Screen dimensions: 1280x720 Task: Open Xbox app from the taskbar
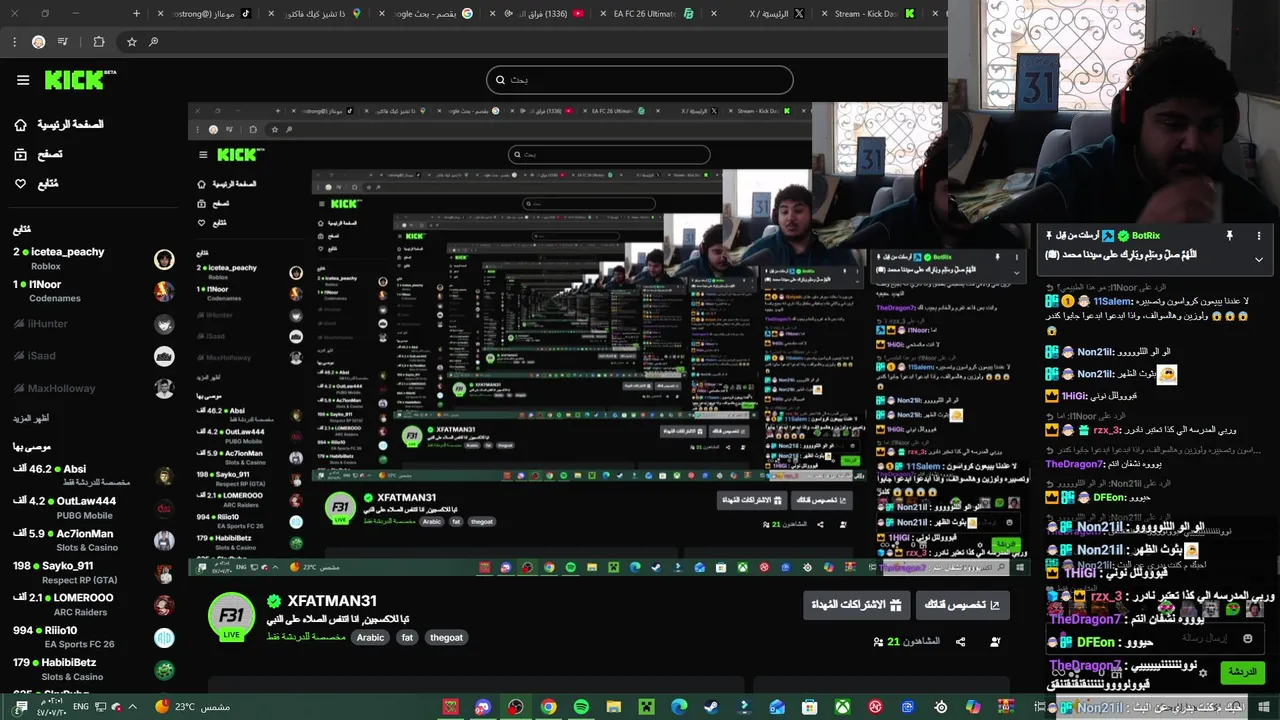pyautogui.click(x=842, y=707)
